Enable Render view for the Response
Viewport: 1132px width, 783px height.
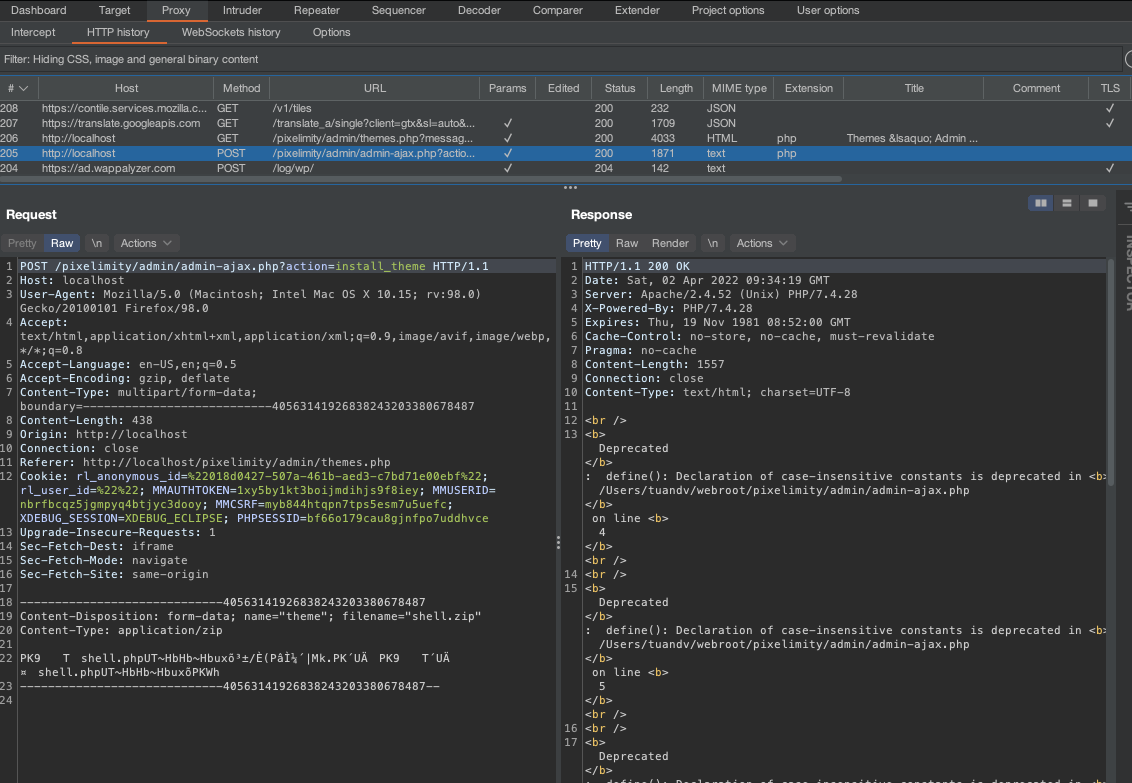(x=670, y=243)
